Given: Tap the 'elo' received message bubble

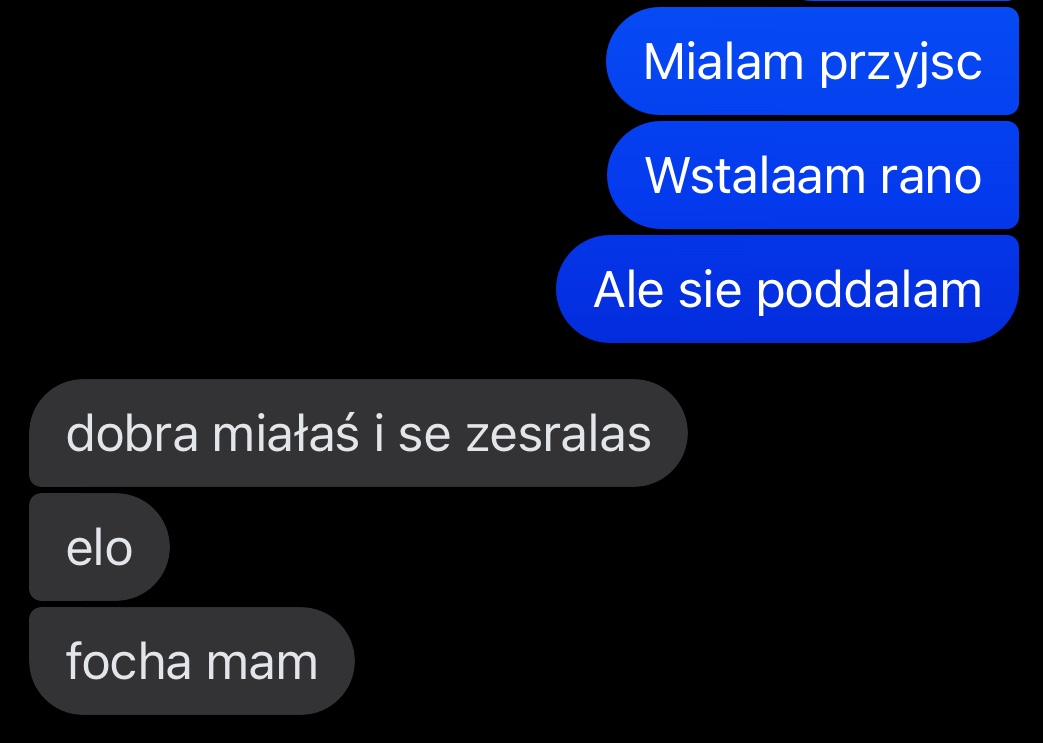Looking at the screenshot, I should click(99, 547).
